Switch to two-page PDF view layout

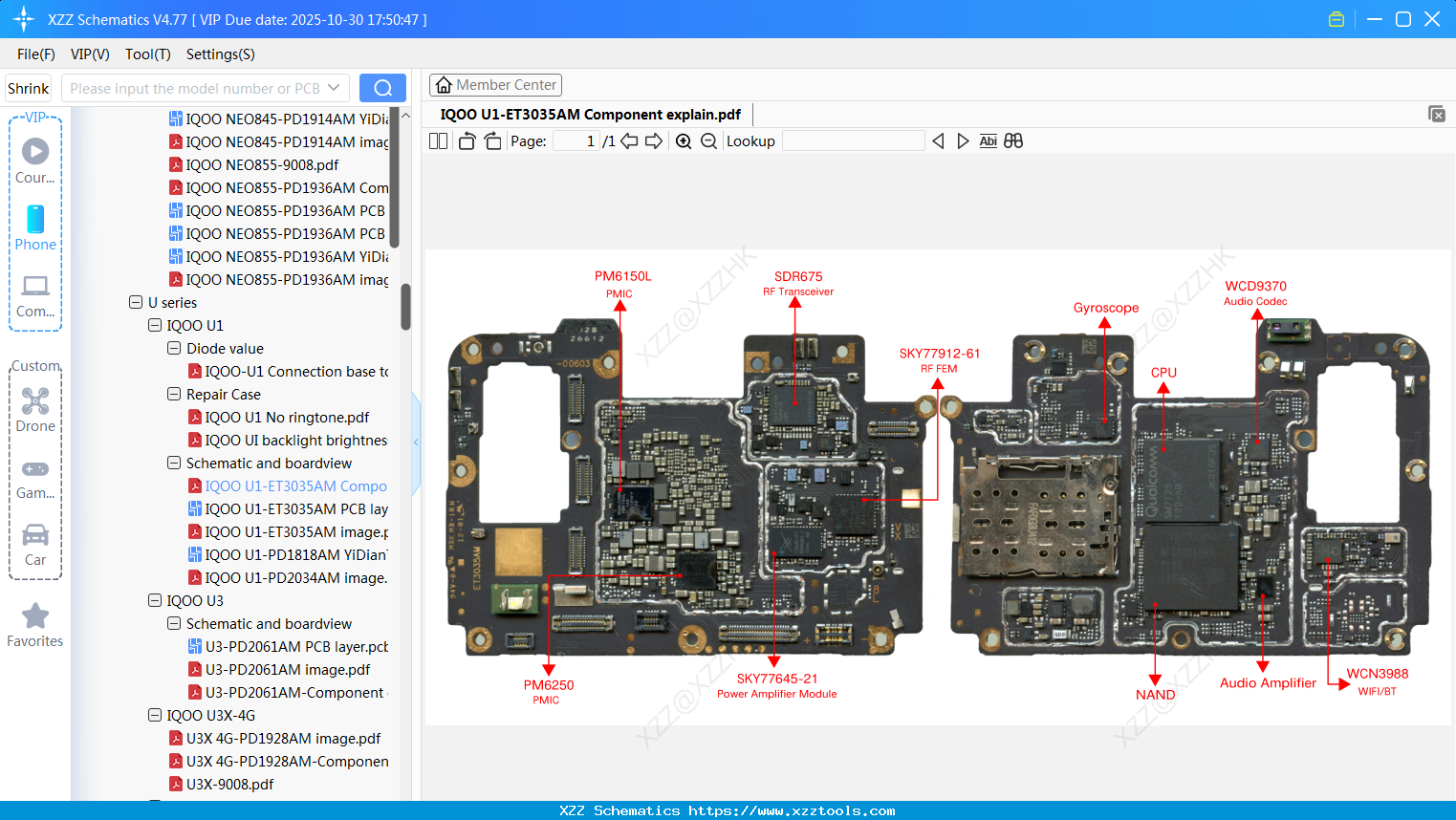[437, 140]
